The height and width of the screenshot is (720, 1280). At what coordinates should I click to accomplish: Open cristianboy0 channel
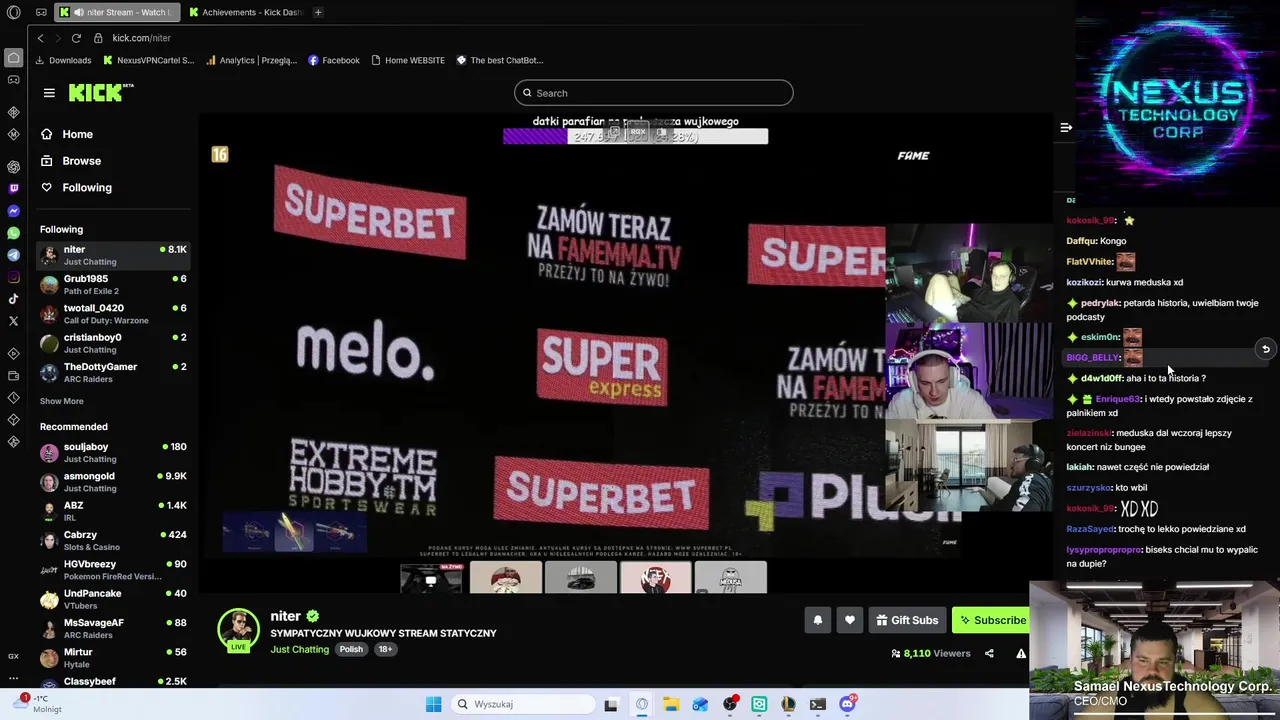[x=113, y=343]
